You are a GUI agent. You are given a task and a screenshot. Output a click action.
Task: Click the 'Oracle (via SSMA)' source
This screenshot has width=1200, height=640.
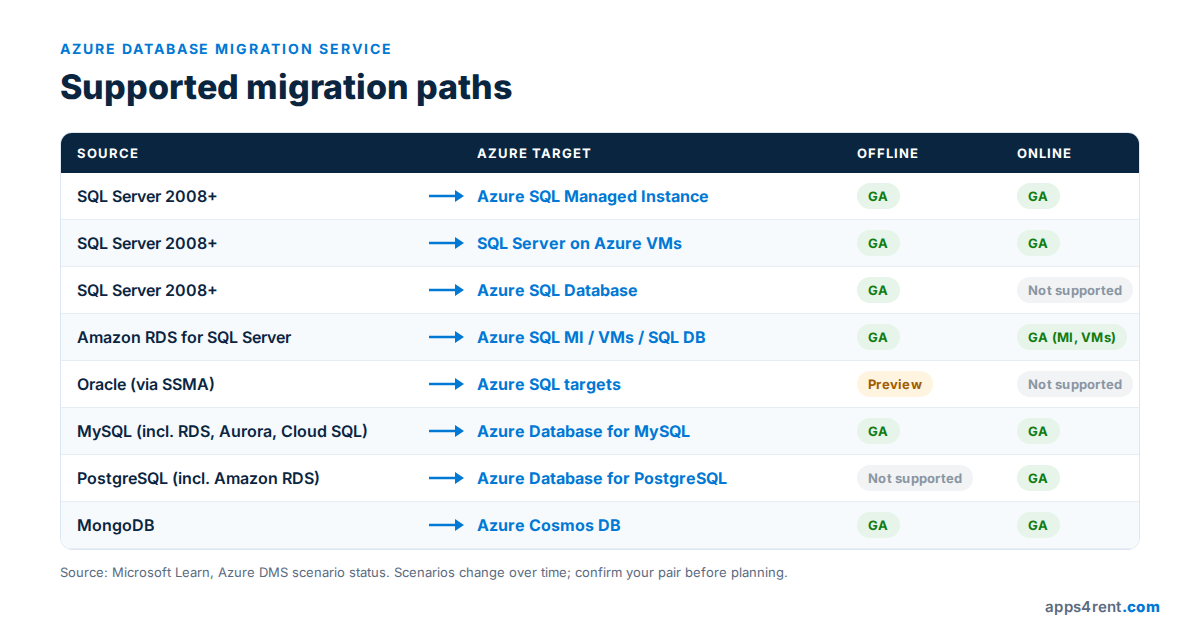click(146, 384)
